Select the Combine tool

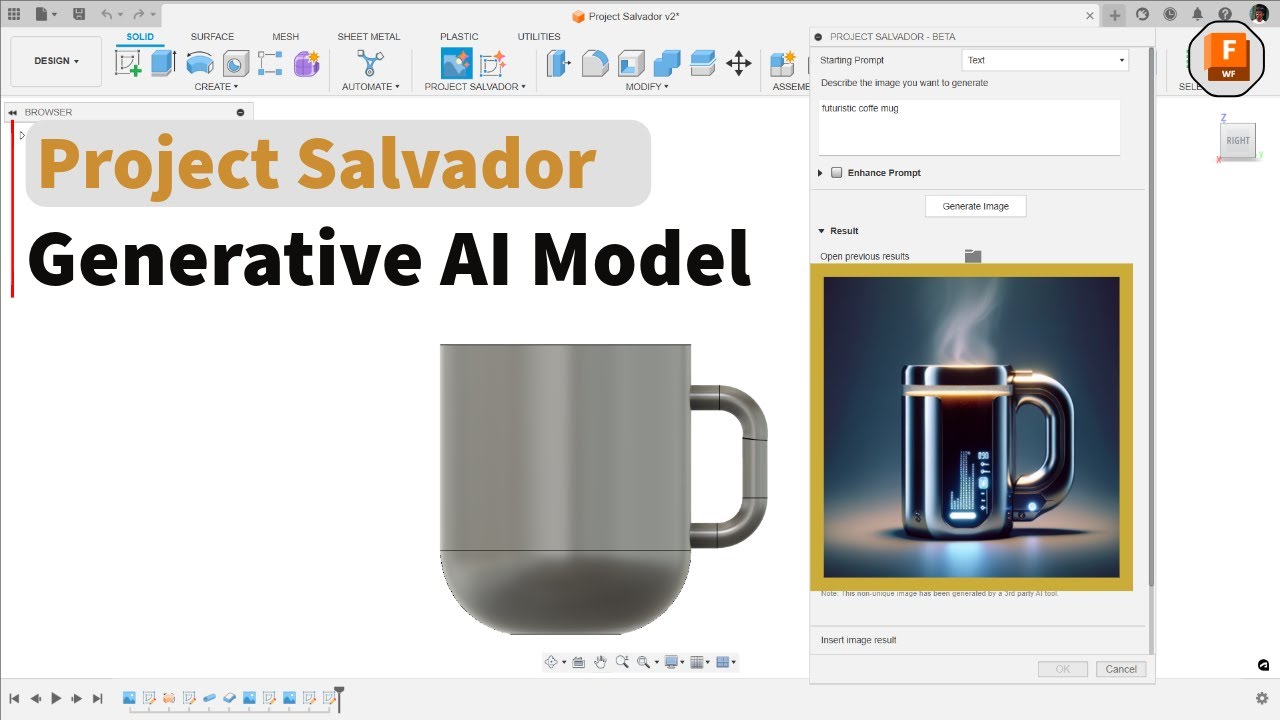click(667, 63)
